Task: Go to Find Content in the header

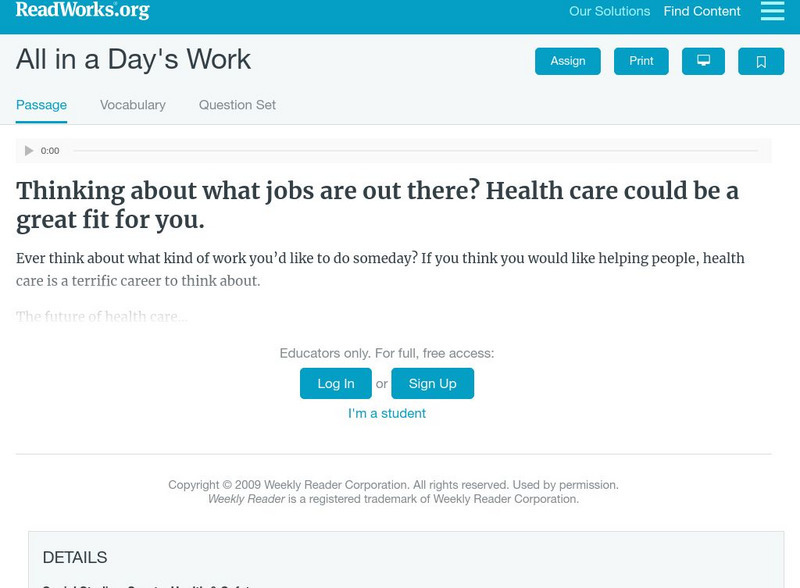Action: point(702,12)
